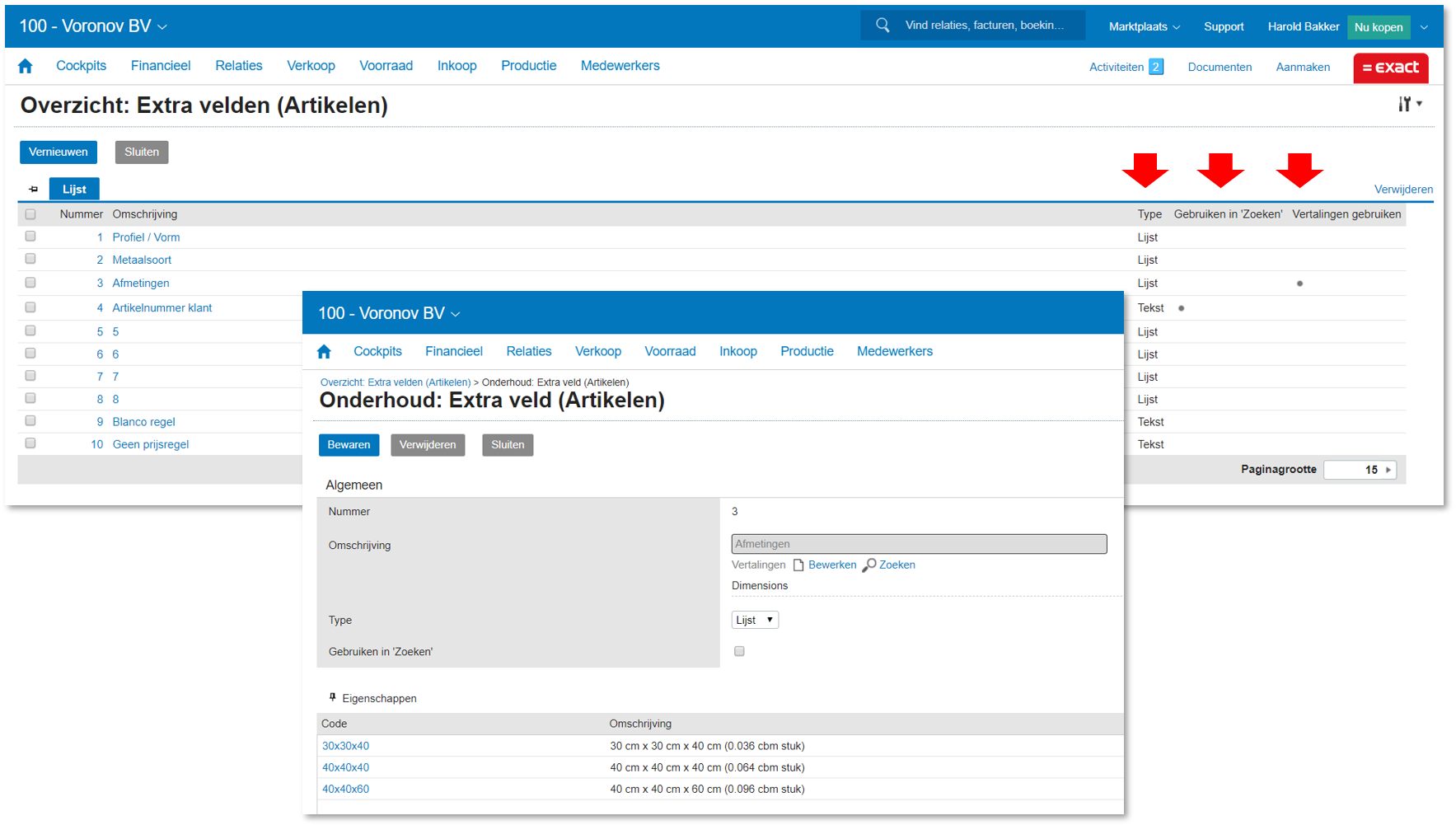Screen dimensions: 1456x825
Task: Select the Lijst tab
Action: [74, 190]
